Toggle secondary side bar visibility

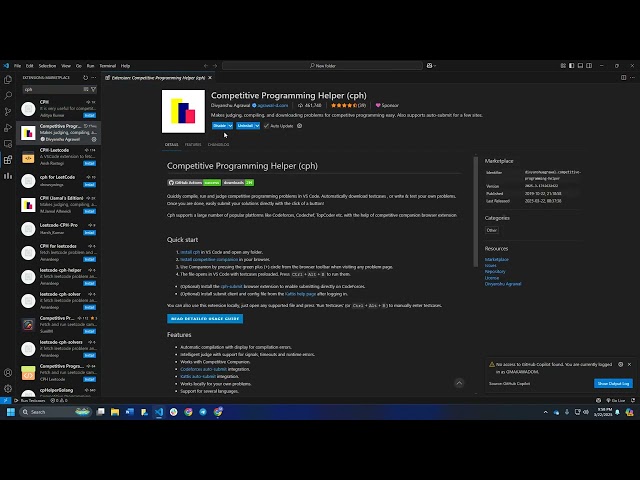(x=589, y=66)
